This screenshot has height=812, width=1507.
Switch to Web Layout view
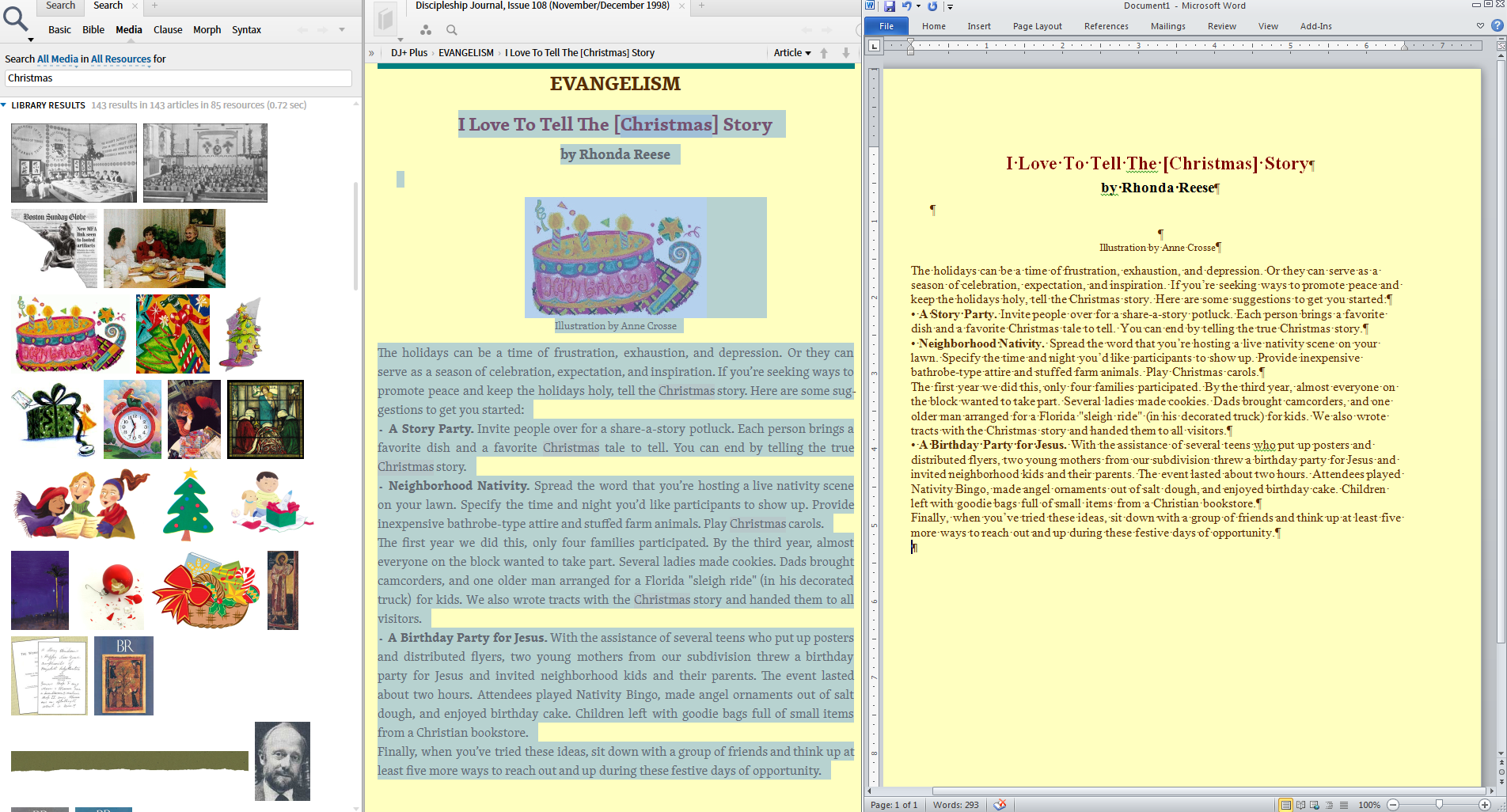coord(1315,805)
